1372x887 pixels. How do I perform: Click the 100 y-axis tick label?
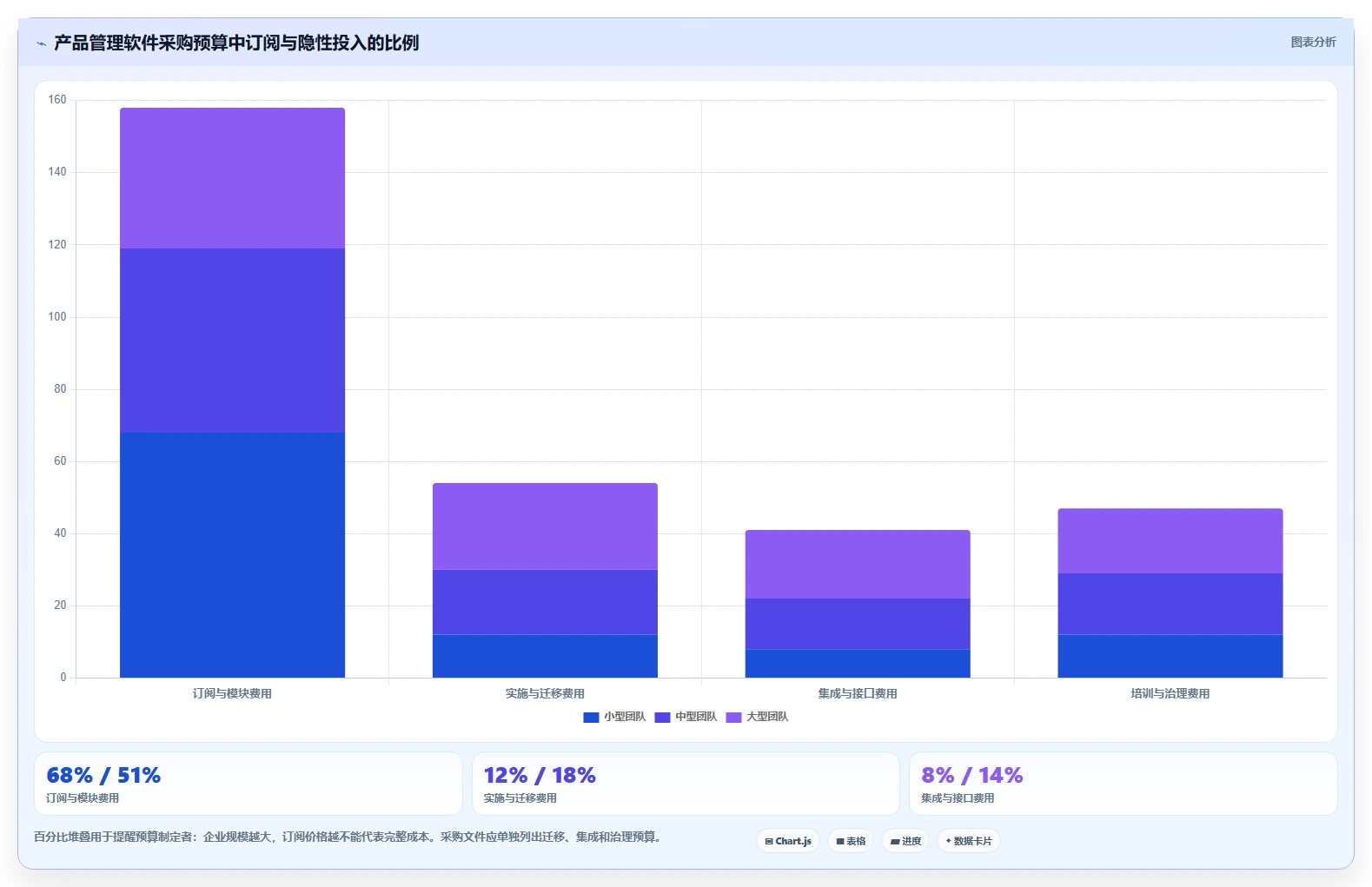coord(57,317)
